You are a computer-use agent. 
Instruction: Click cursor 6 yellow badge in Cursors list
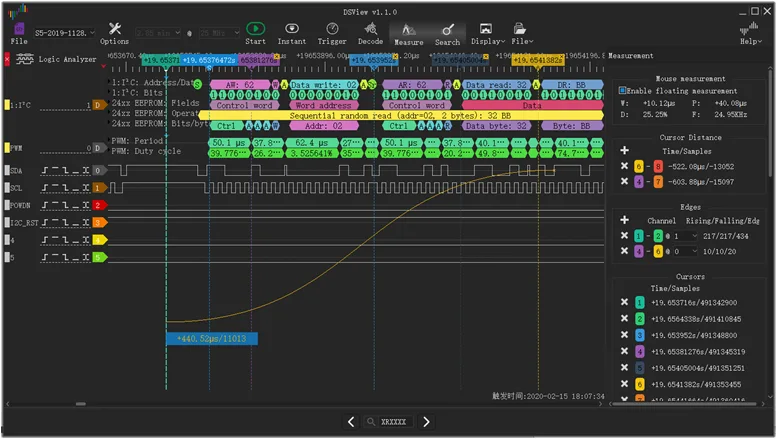pos(640,384)
